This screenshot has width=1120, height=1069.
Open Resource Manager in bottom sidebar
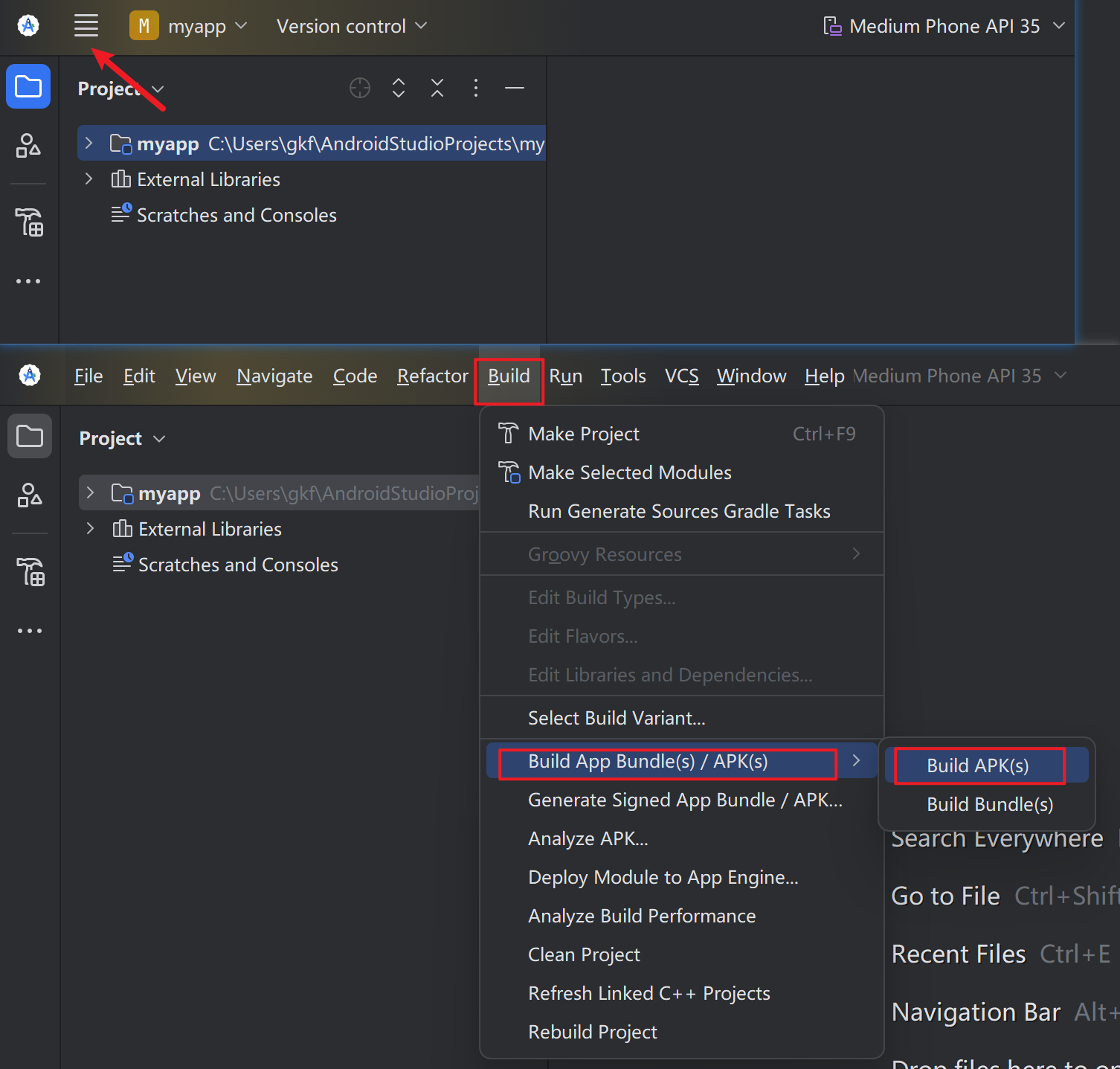tap(30, 495)
